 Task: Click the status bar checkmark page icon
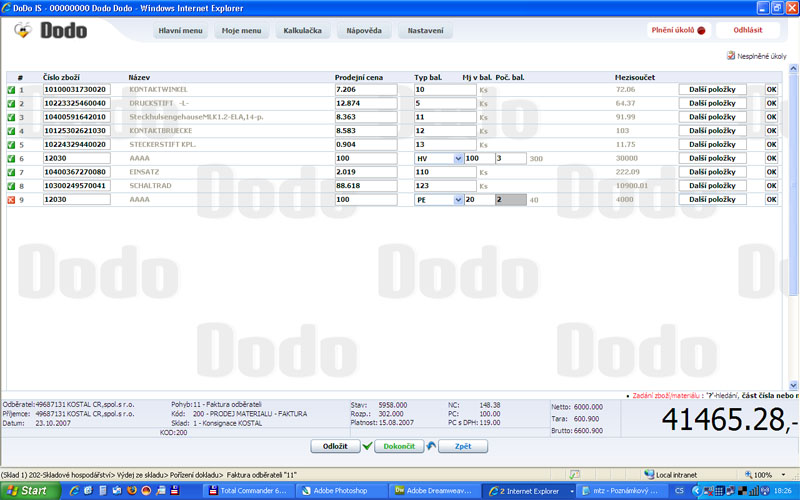(574, 474)
